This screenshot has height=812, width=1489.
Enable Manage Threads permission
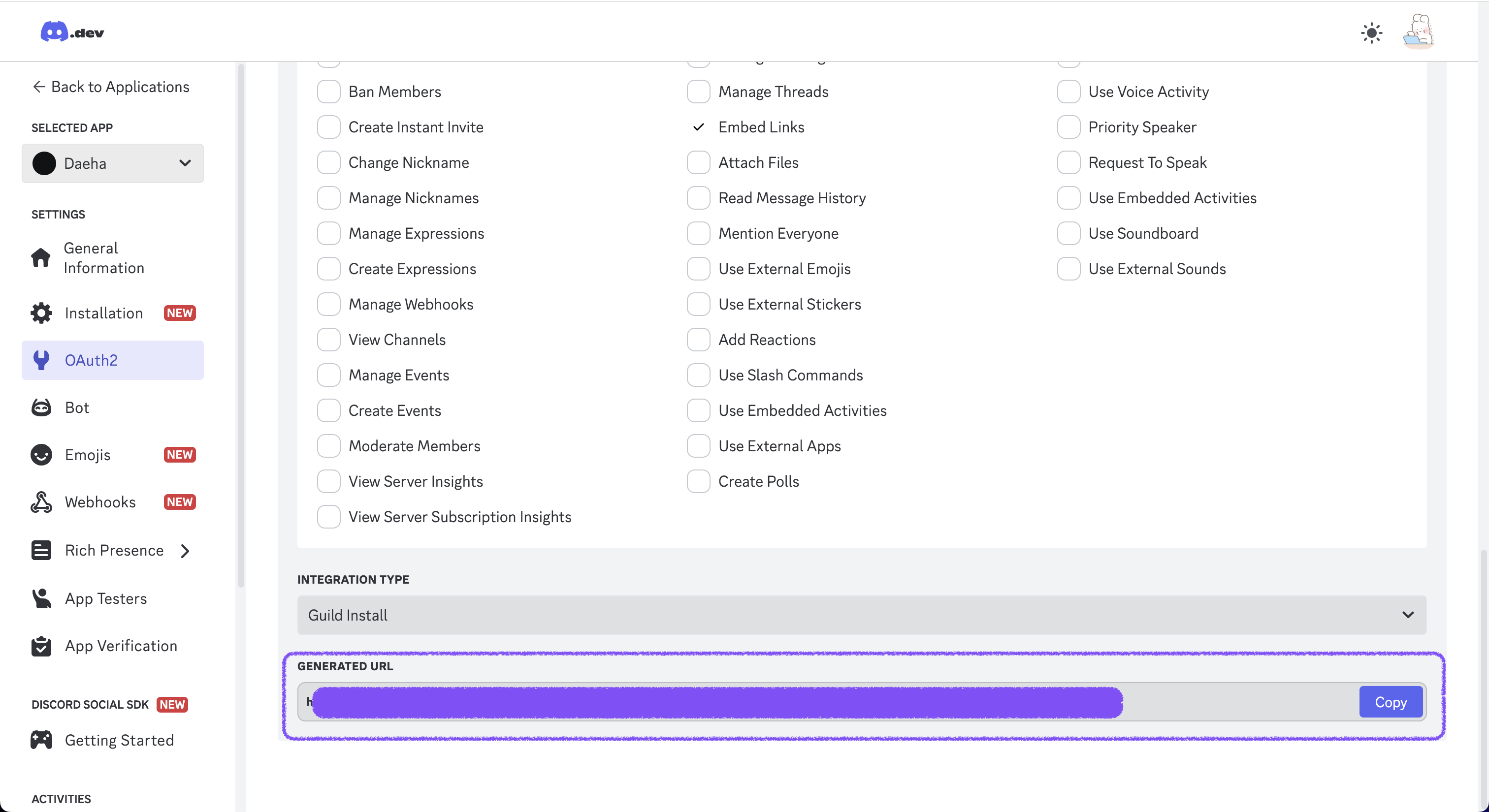coord(698,91)
